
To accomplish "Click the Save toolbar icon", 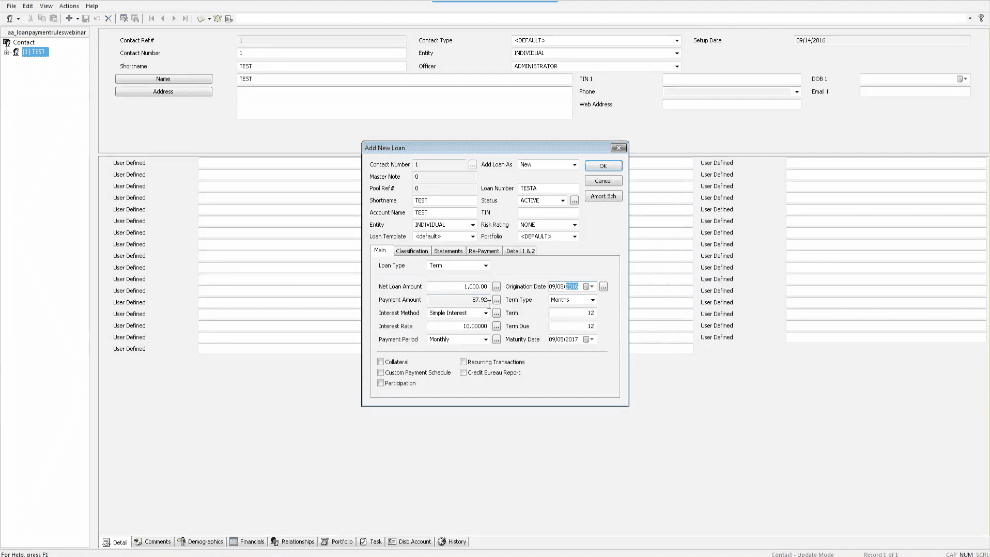I will coord(86,18).
